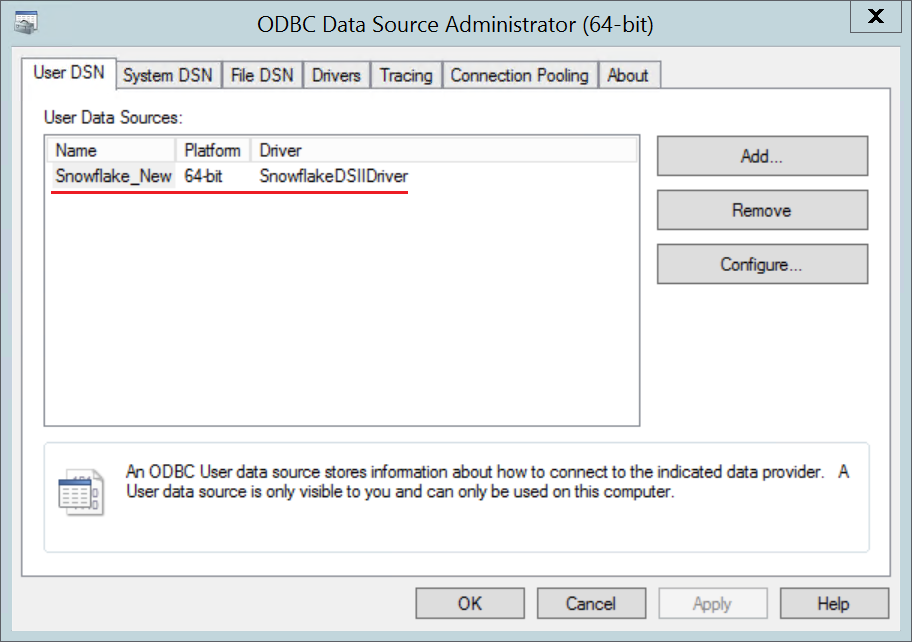This screenshot has width=912, height=642.
Task: Show the About tab
Action: point(628,75)
